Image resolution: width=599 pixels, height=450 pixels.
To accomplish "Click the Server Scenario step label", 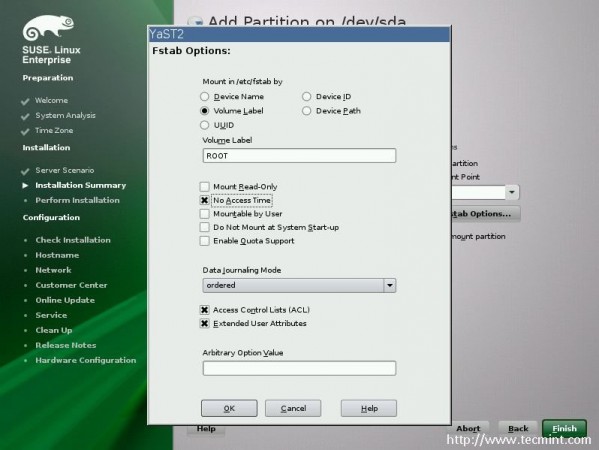I will (x=65, y=170).
